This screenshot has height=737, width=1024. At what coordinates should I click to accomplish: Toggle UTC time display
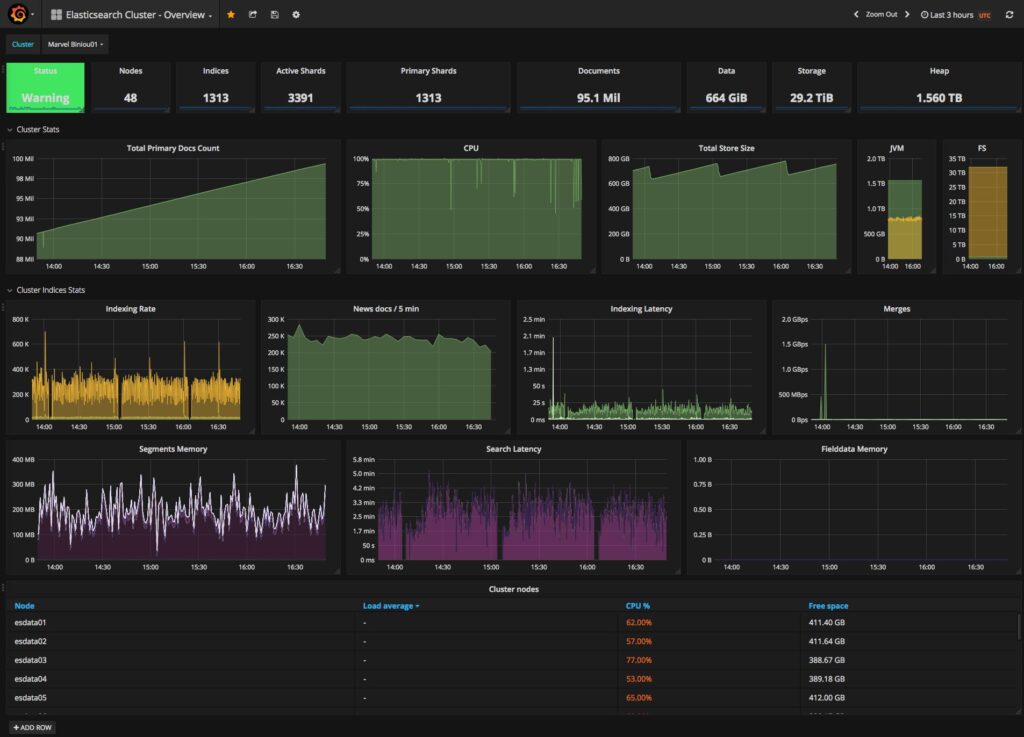pos(984,15)
